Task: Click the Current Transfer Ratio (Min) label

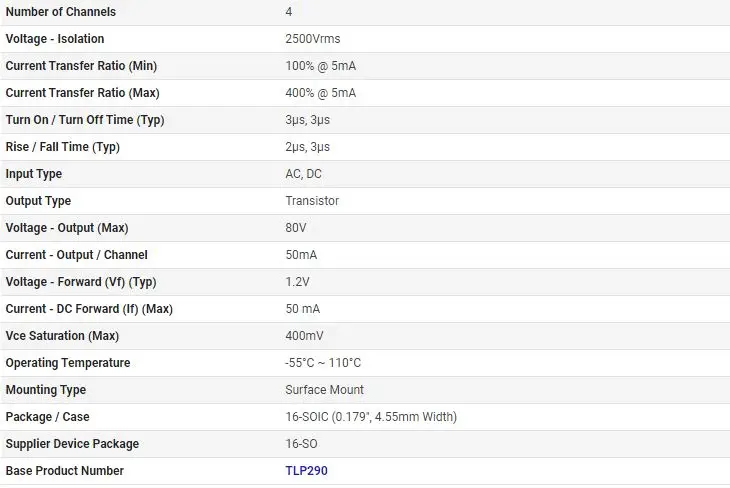Action: pos(81,66)
